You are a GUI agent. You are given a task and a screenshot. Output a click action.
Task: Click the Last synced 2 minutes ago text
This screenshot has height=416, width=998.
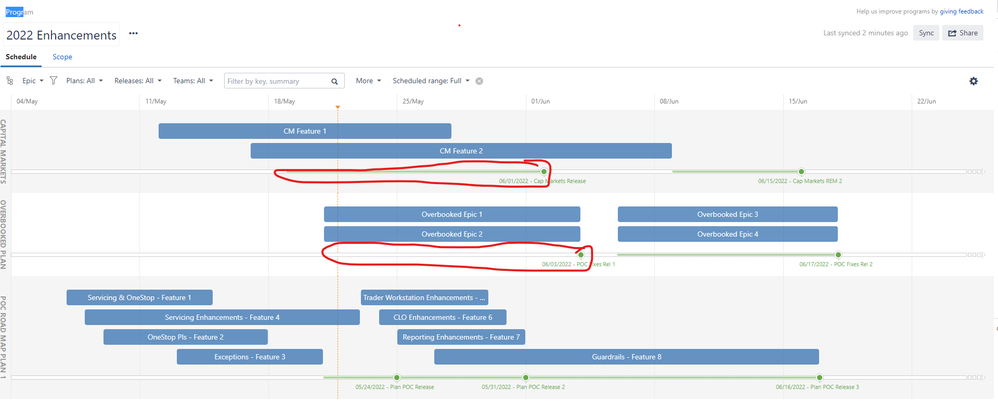click(866, 33)
